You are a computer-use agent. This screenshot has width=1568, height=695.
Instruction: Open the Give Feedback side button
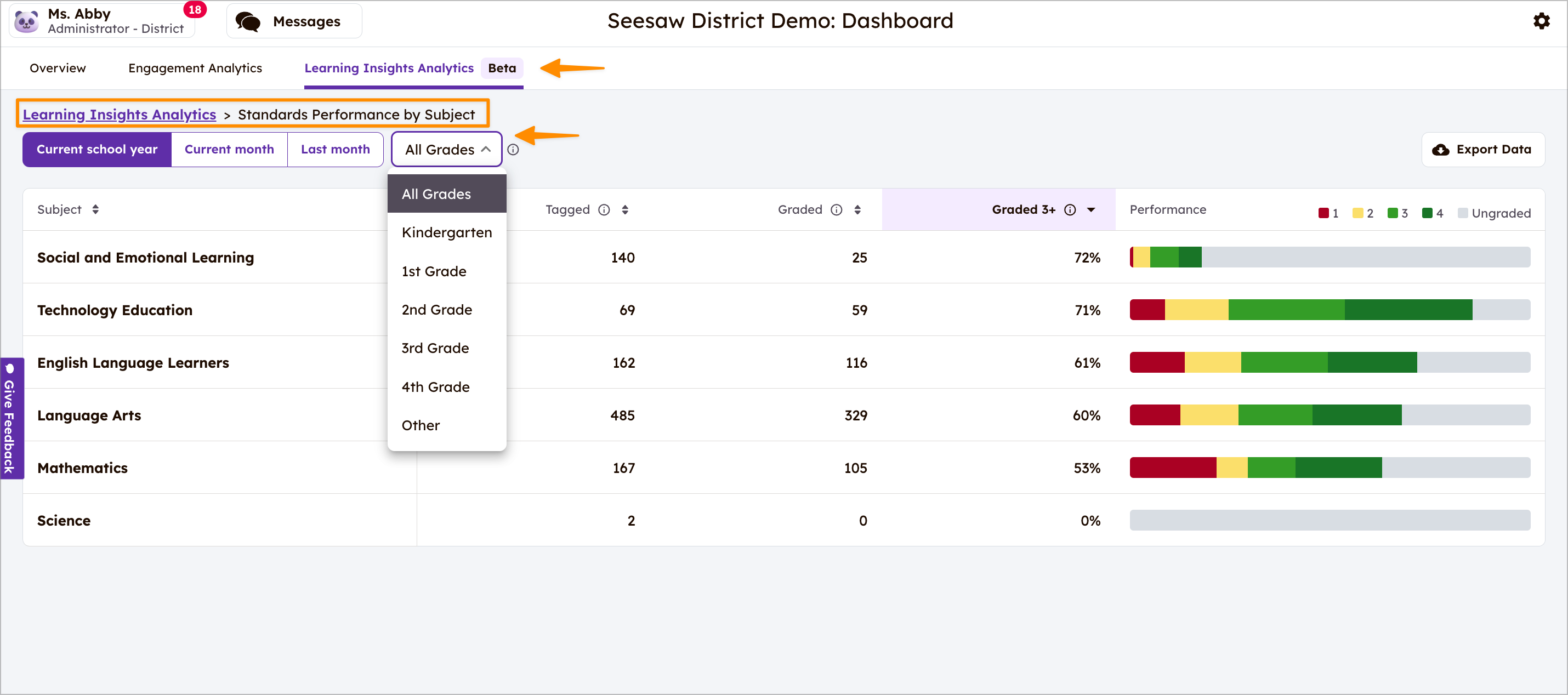10,419
